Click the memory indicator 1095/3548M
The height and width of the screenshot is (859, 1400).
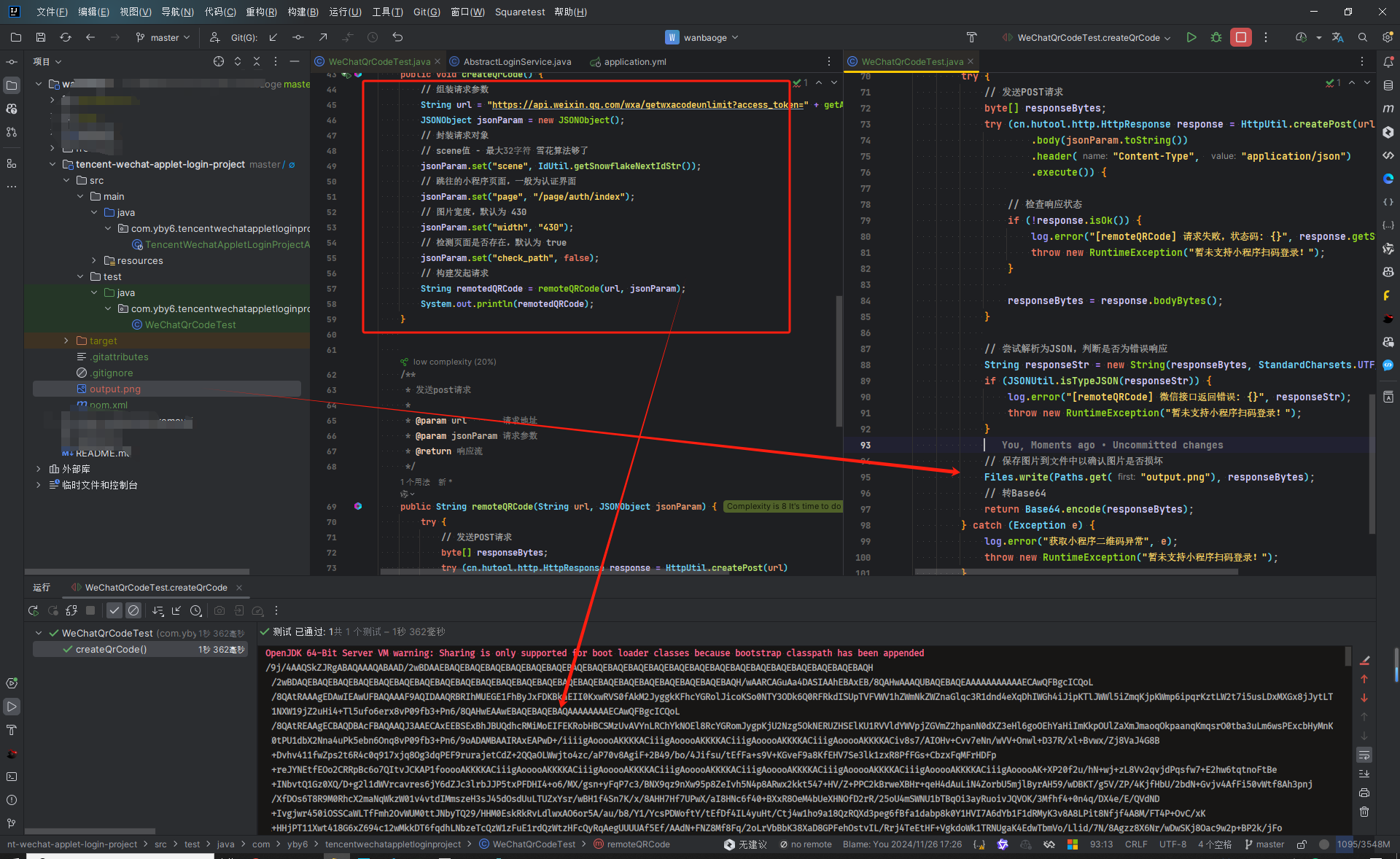(x=1362, y=844)
